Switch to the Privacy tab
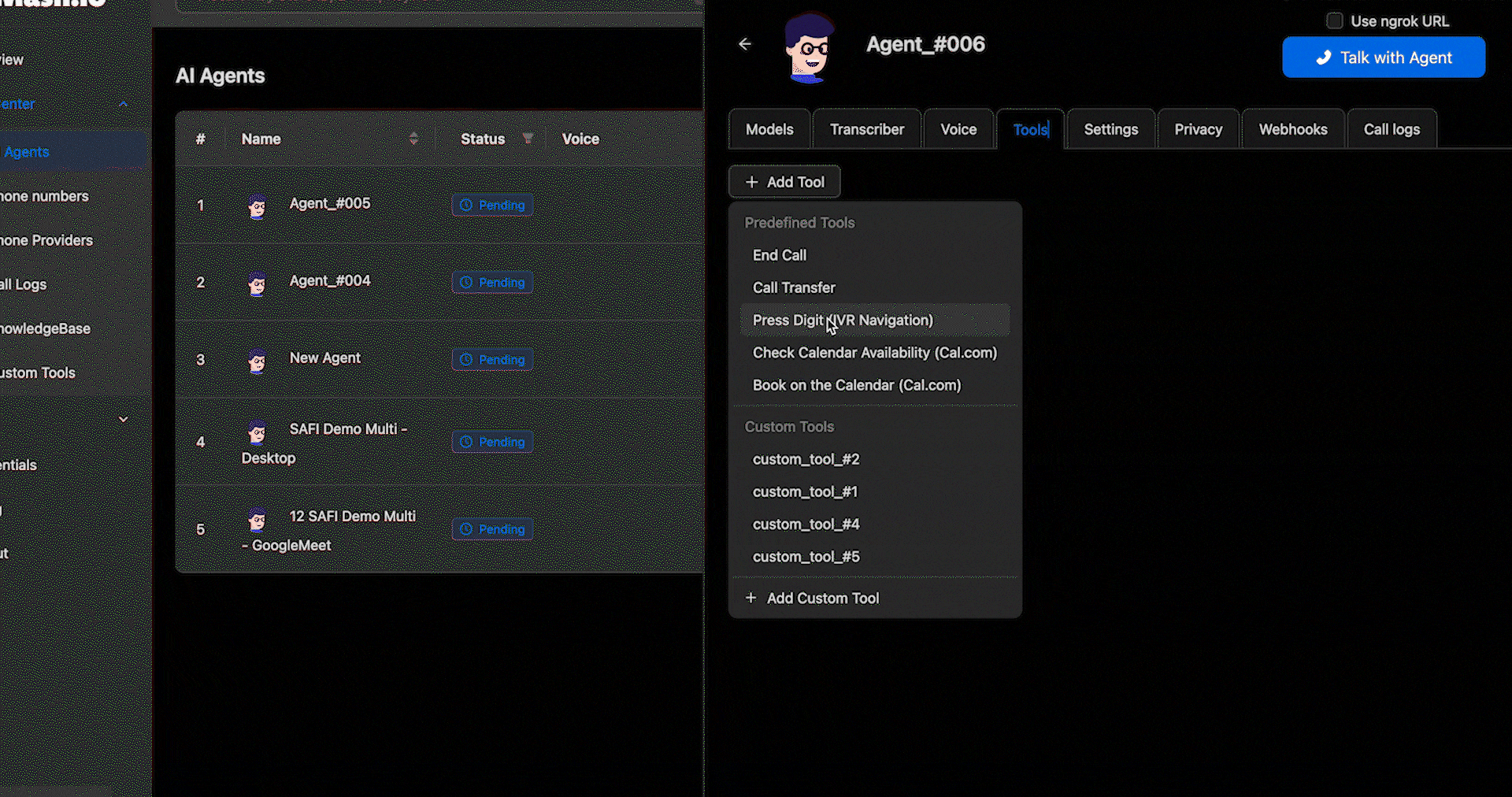The height and width of the screenshot is (797, 1512). [1198, 129]
